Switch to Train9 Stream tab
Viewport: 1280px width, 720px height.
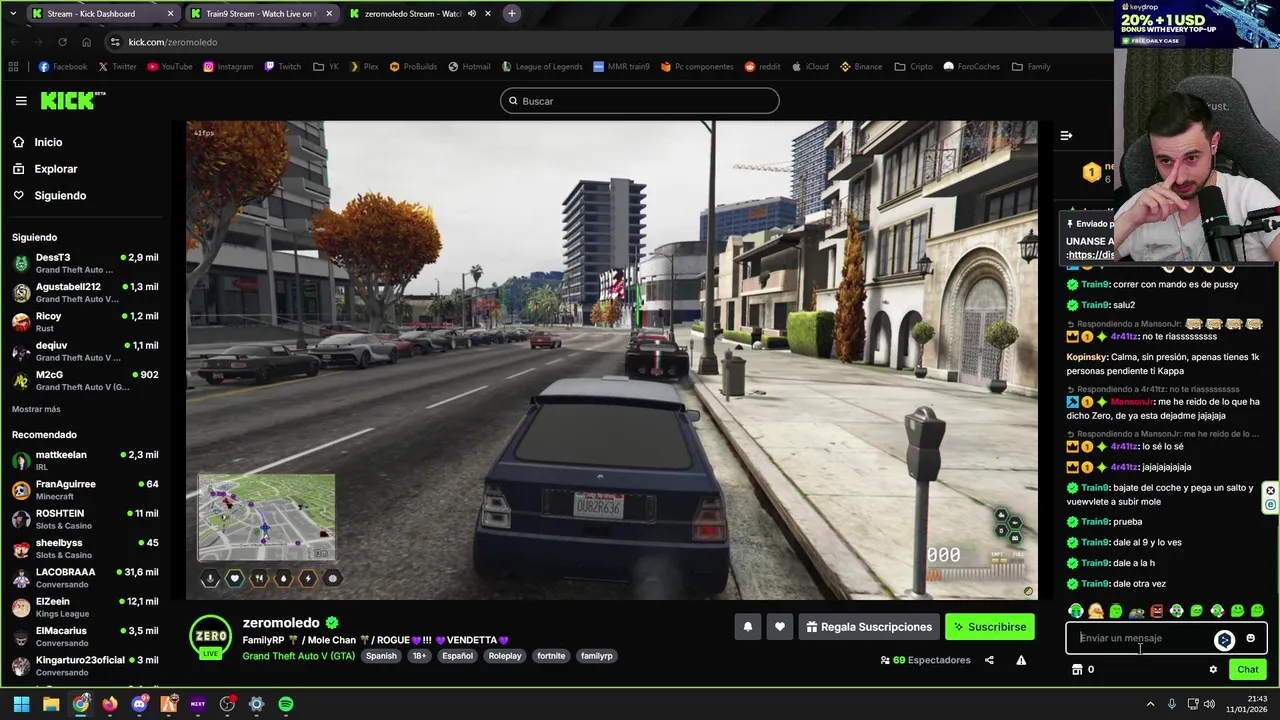pos(260,14)
